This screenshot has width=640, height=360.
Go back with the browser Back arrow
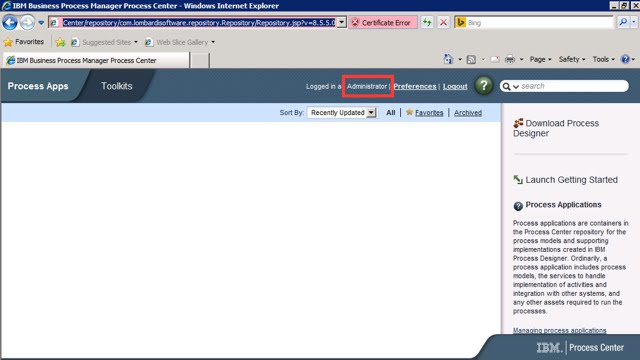(10, 22)
